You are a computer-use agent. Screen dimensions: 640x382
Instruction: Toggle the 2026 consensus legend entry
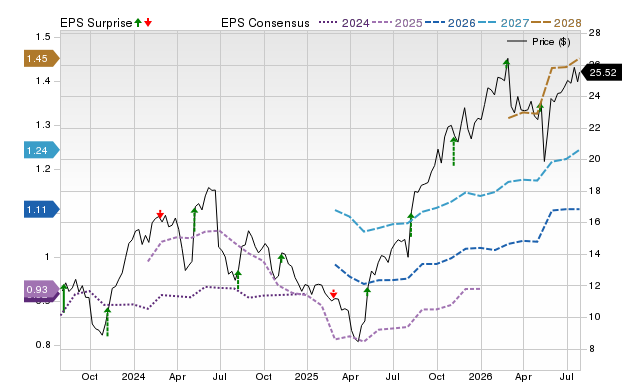[450, 23]
